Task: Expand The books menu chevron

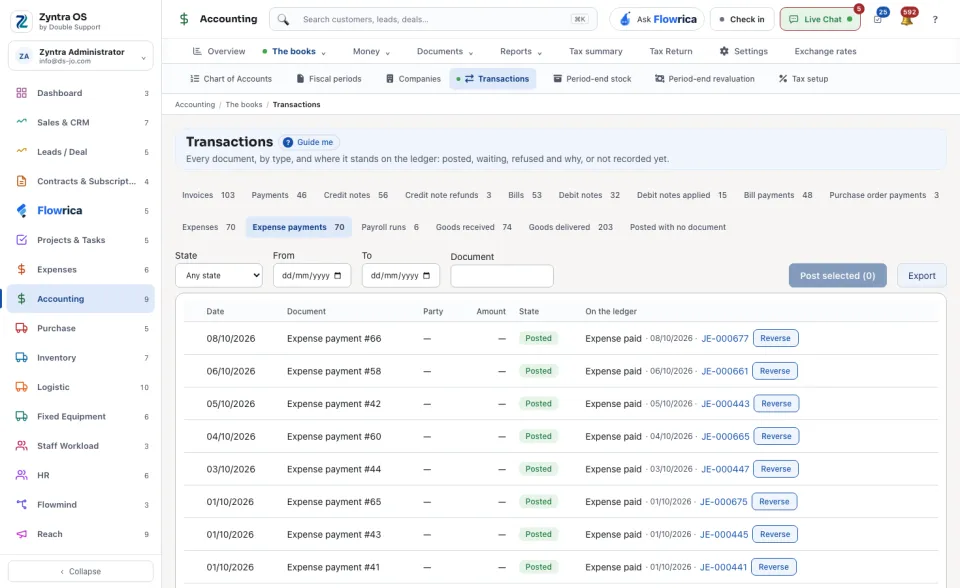Action: click(x=323, y=53)
